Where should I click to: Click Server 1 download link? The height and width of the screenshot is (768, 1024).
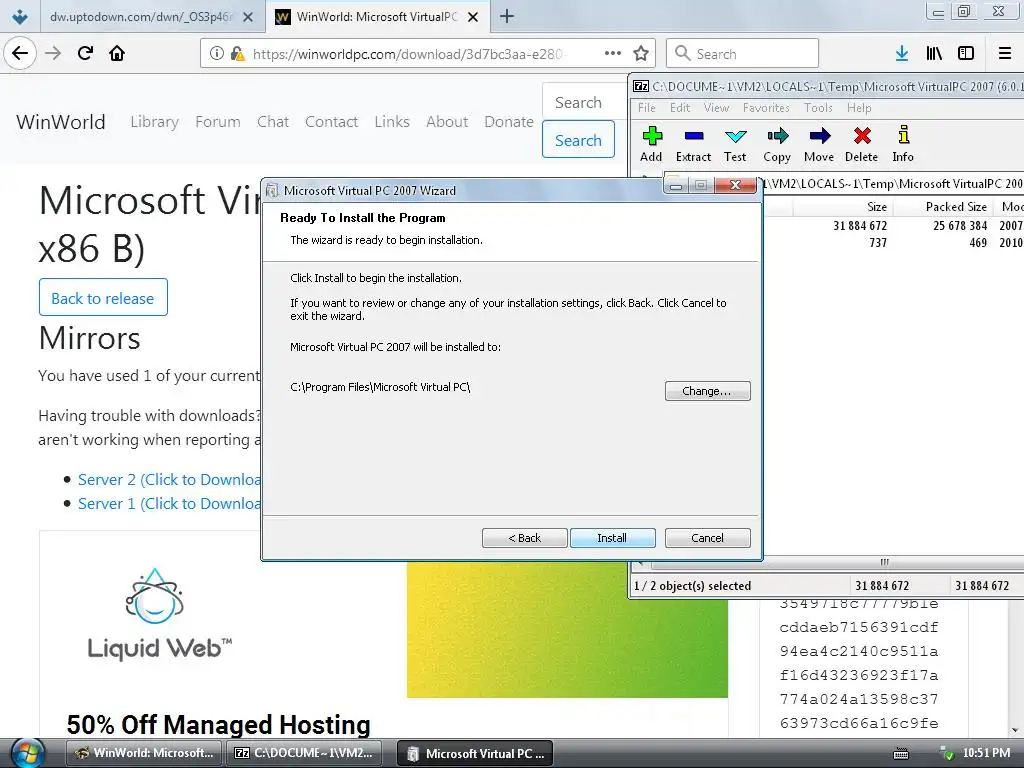pyautogui.click(x=168, y=504)
